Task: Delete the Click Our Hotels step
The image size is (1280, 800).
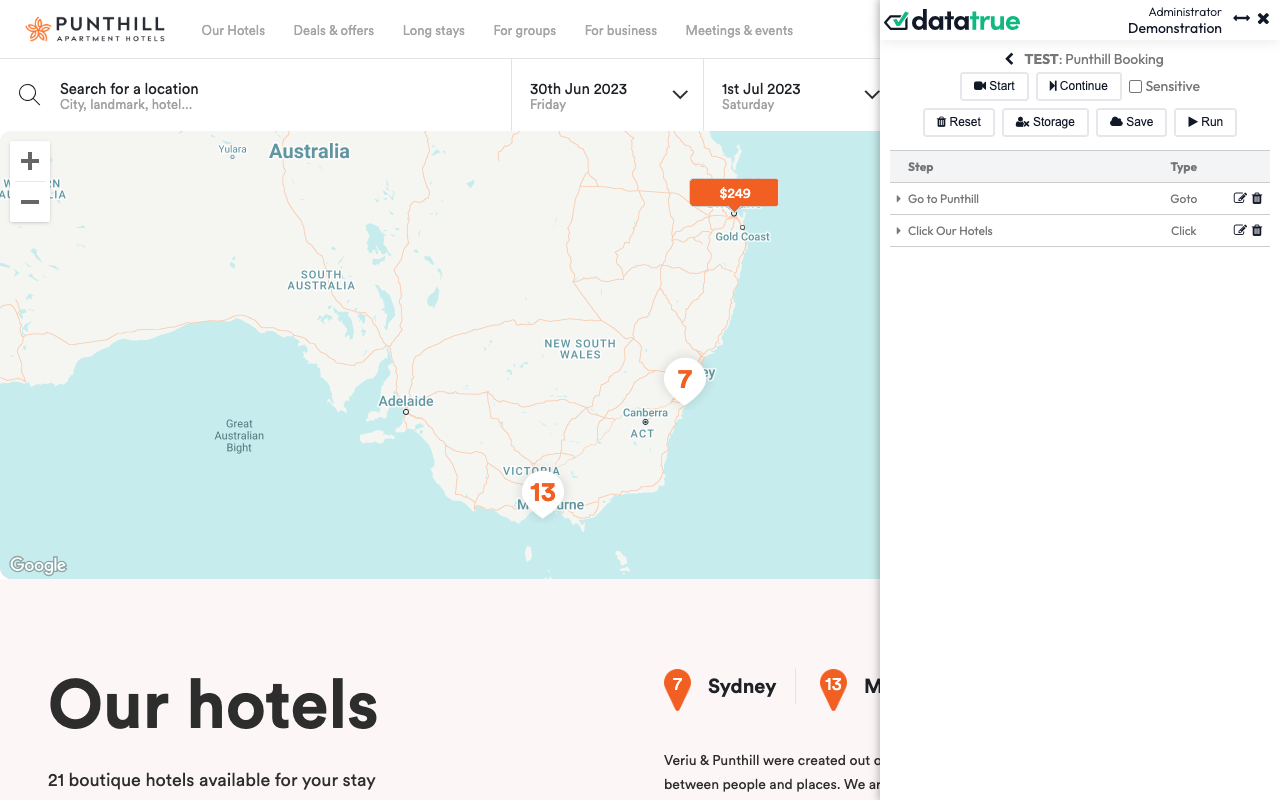Action: tap(1257, 231)
